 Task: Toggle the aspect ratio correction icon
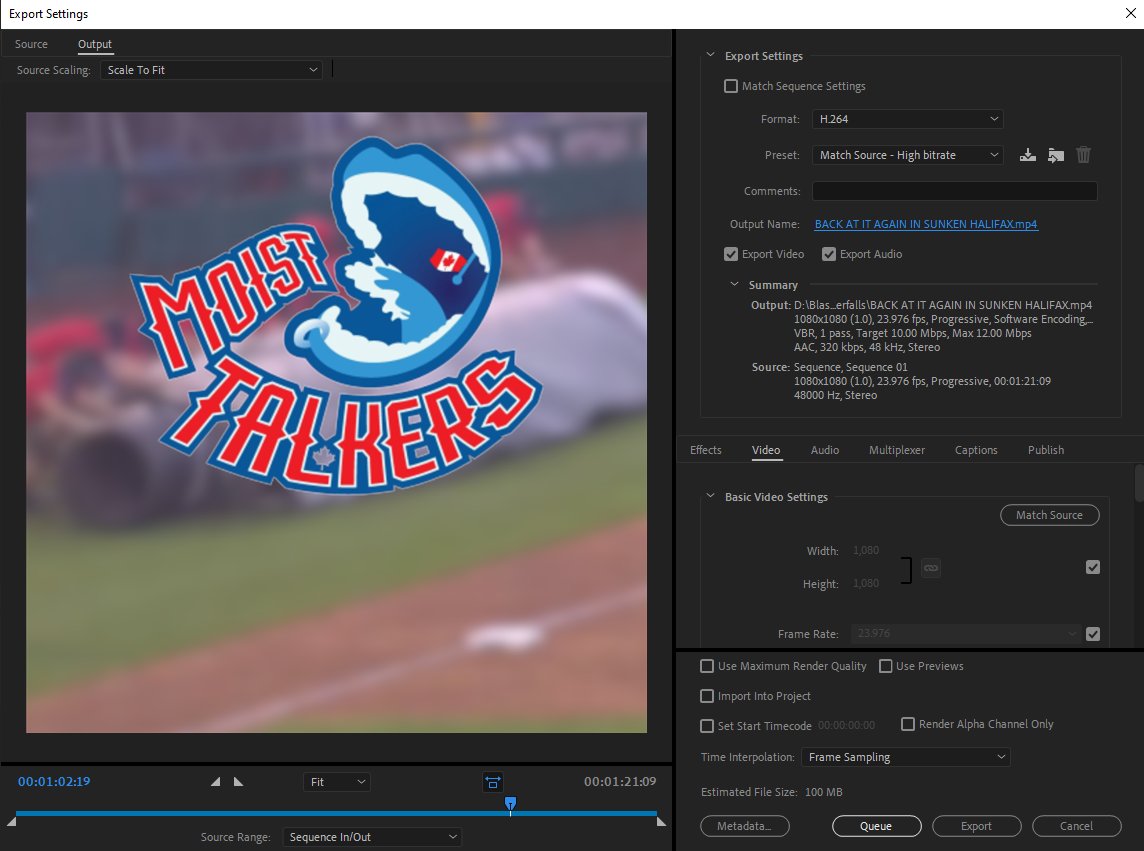493,782
